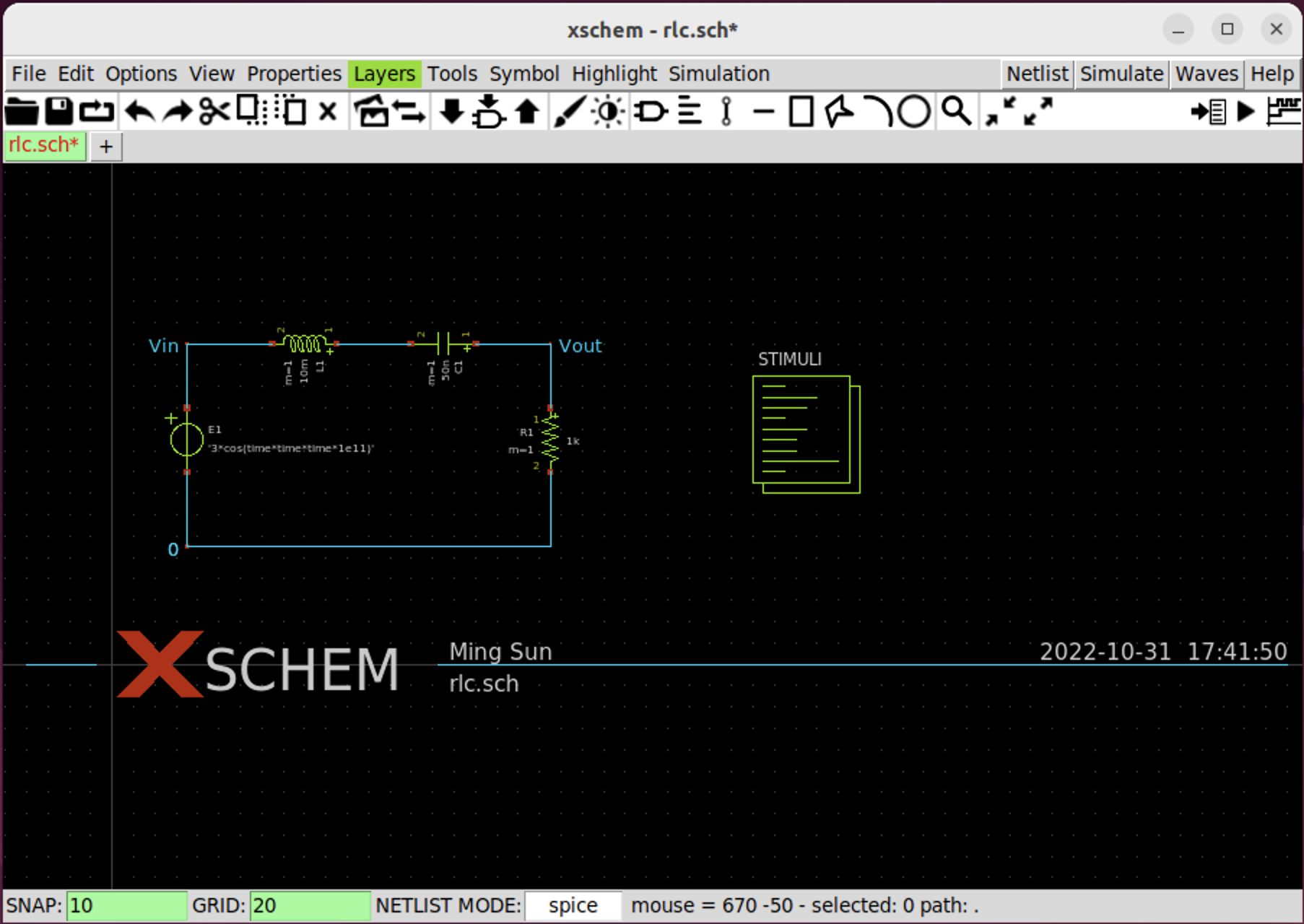1304x924 pixels.
Task: Save the schematic with the floppy icon
Action: click(x=58, y=112)
